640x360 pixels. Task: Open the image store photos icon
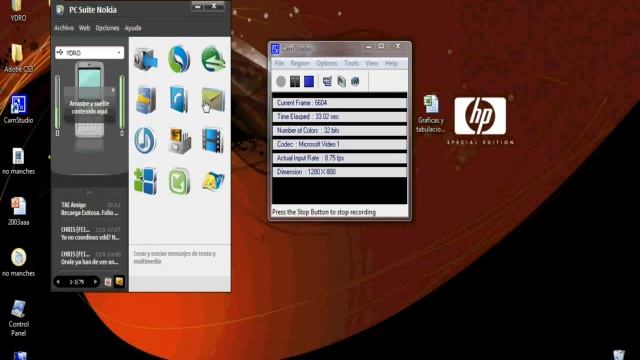pos(179,141)
